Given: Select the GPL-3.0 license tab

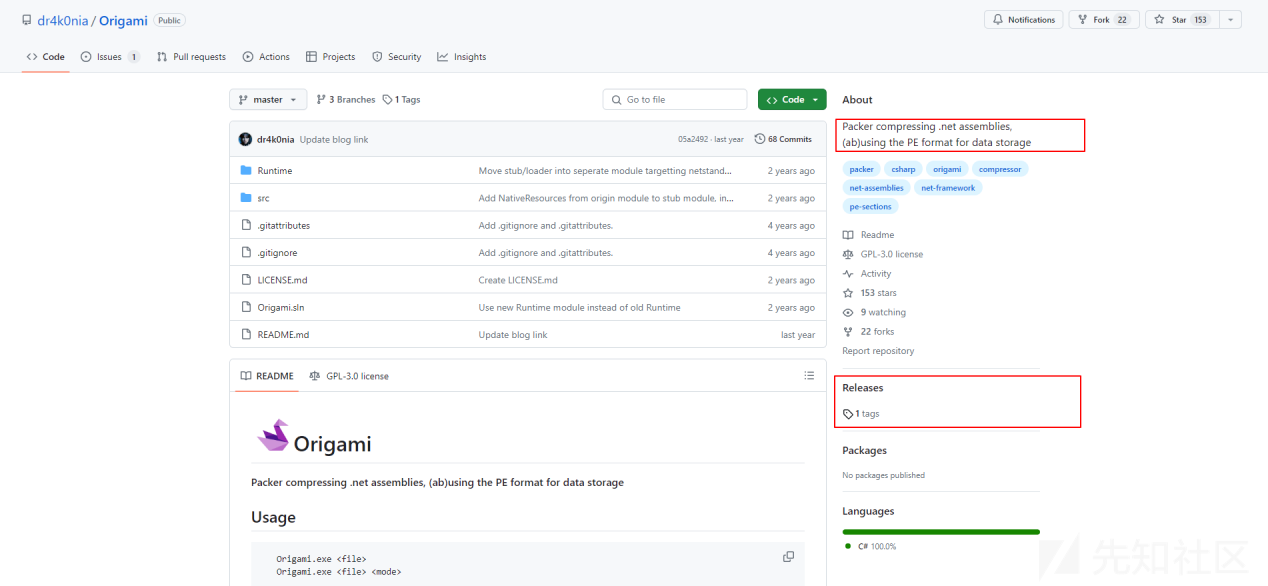Looking at the screenshot, I should pyautogui.click(x=349, y=376).
